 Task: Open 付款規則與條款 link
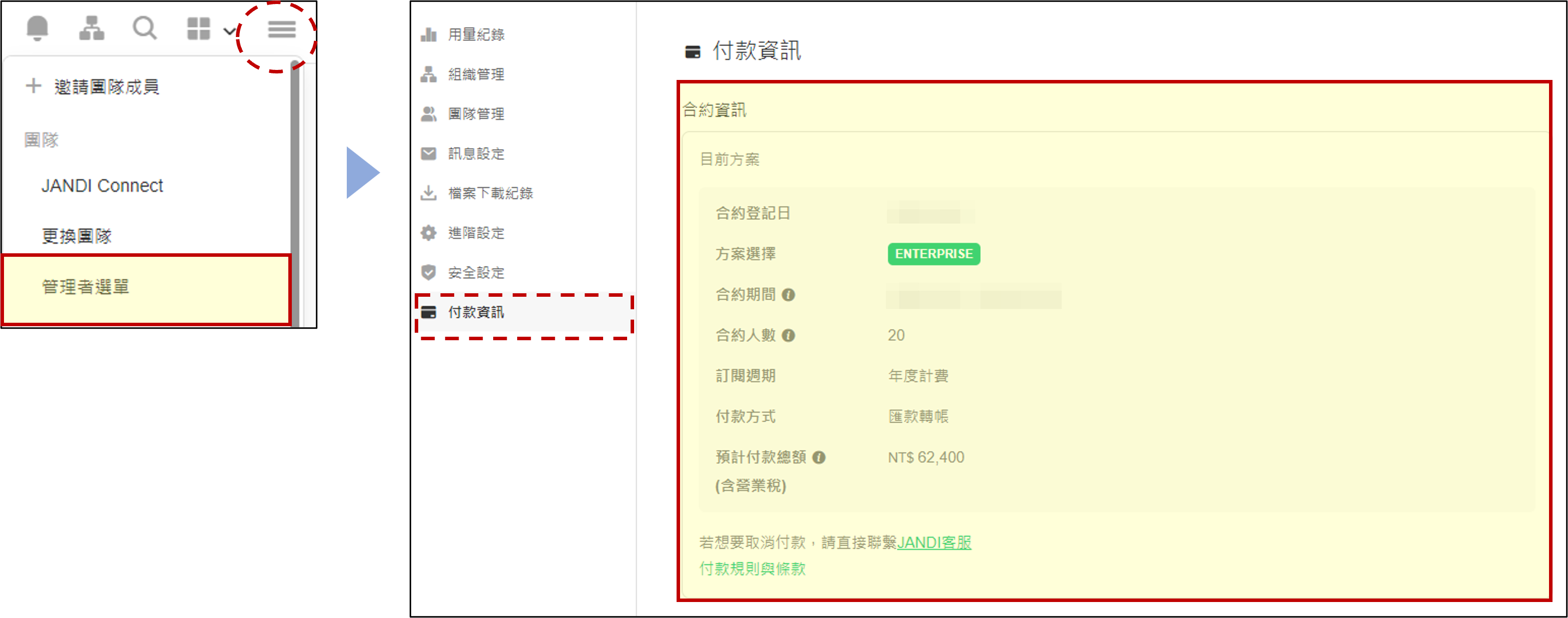click(753, 569)
